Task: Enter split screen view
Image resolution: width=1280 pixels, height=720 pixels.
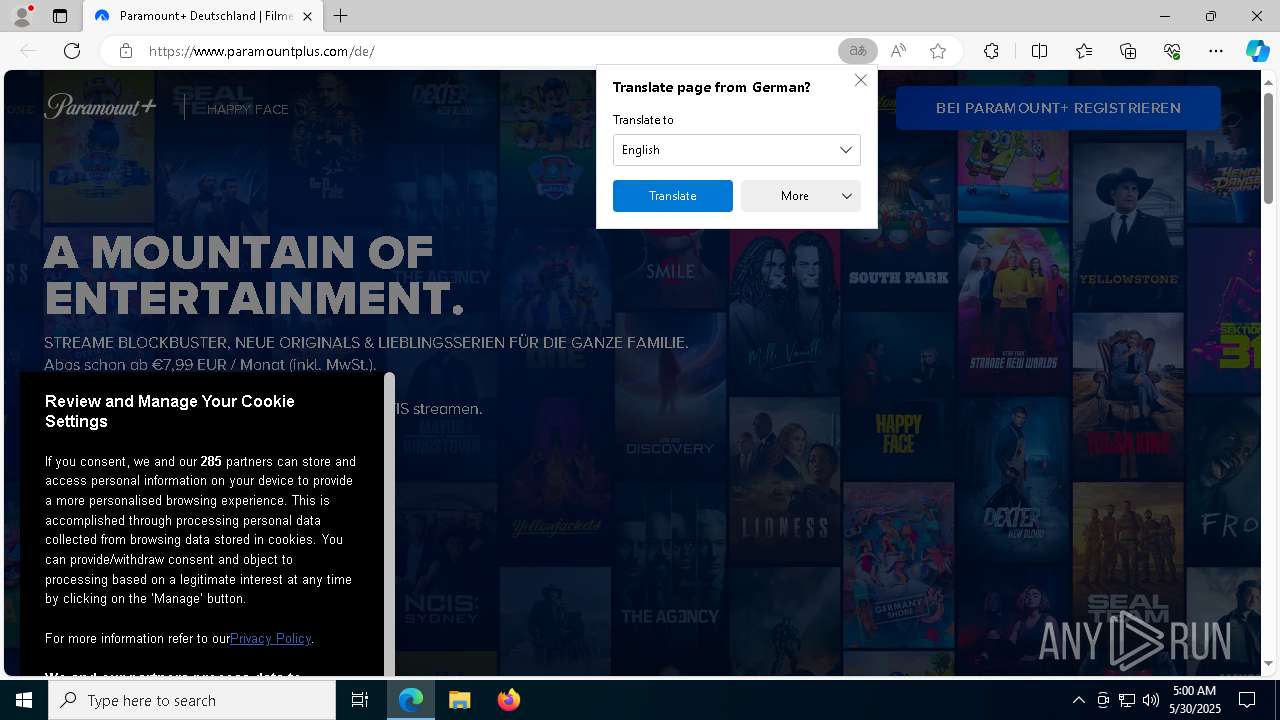Action: tap(1039, 51)
